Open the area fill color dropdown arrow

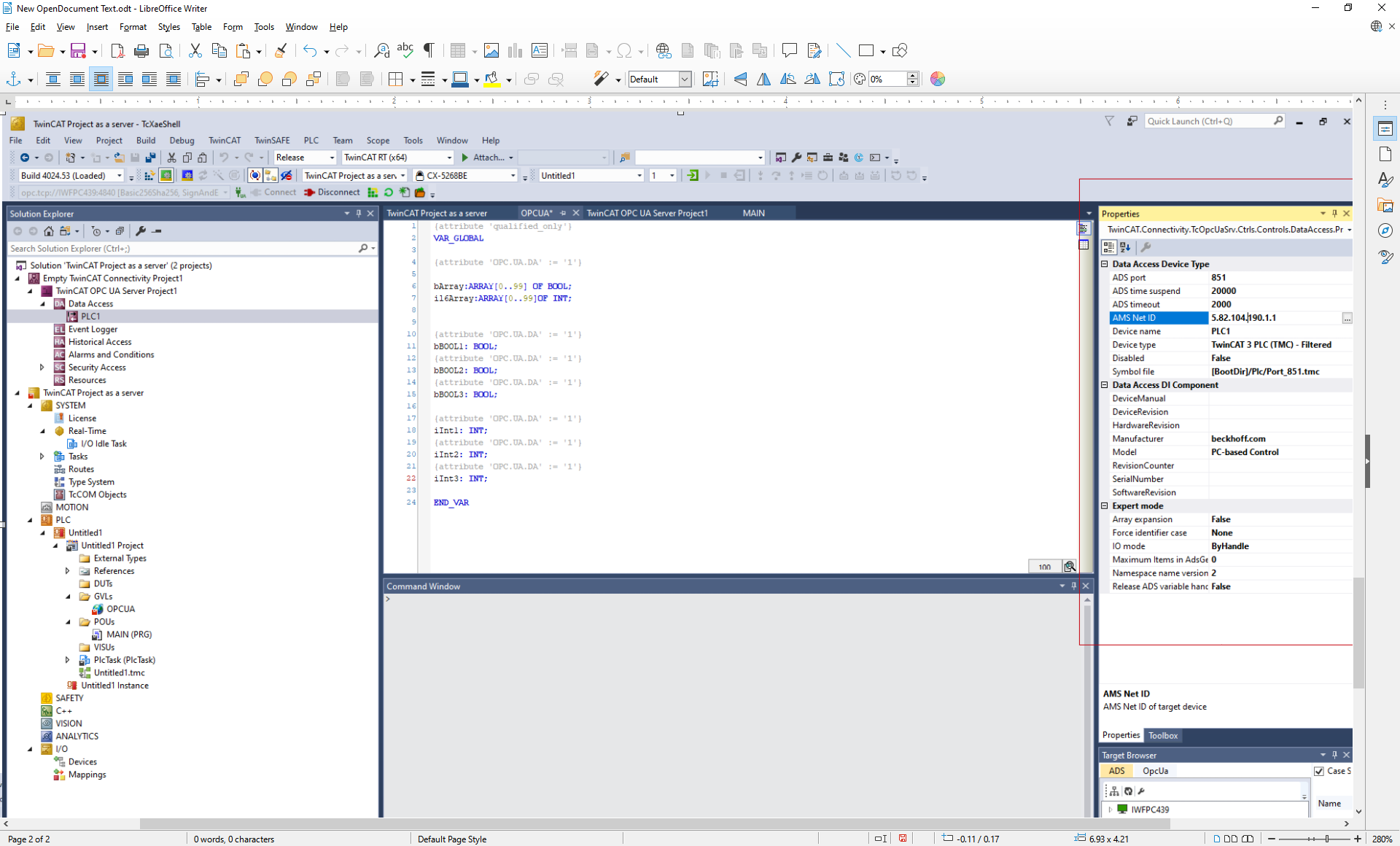tap(509, 79)
